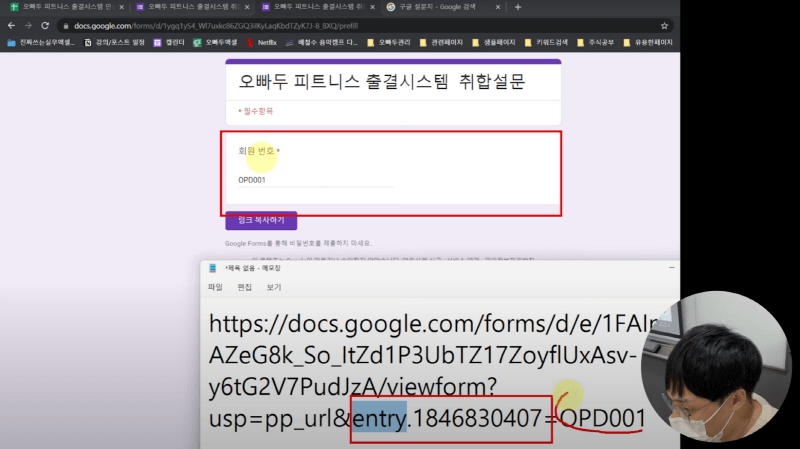The image size is (800, 449).
Task: Select the third, active Google Forms tab
Action: click(x=318, y=7)
